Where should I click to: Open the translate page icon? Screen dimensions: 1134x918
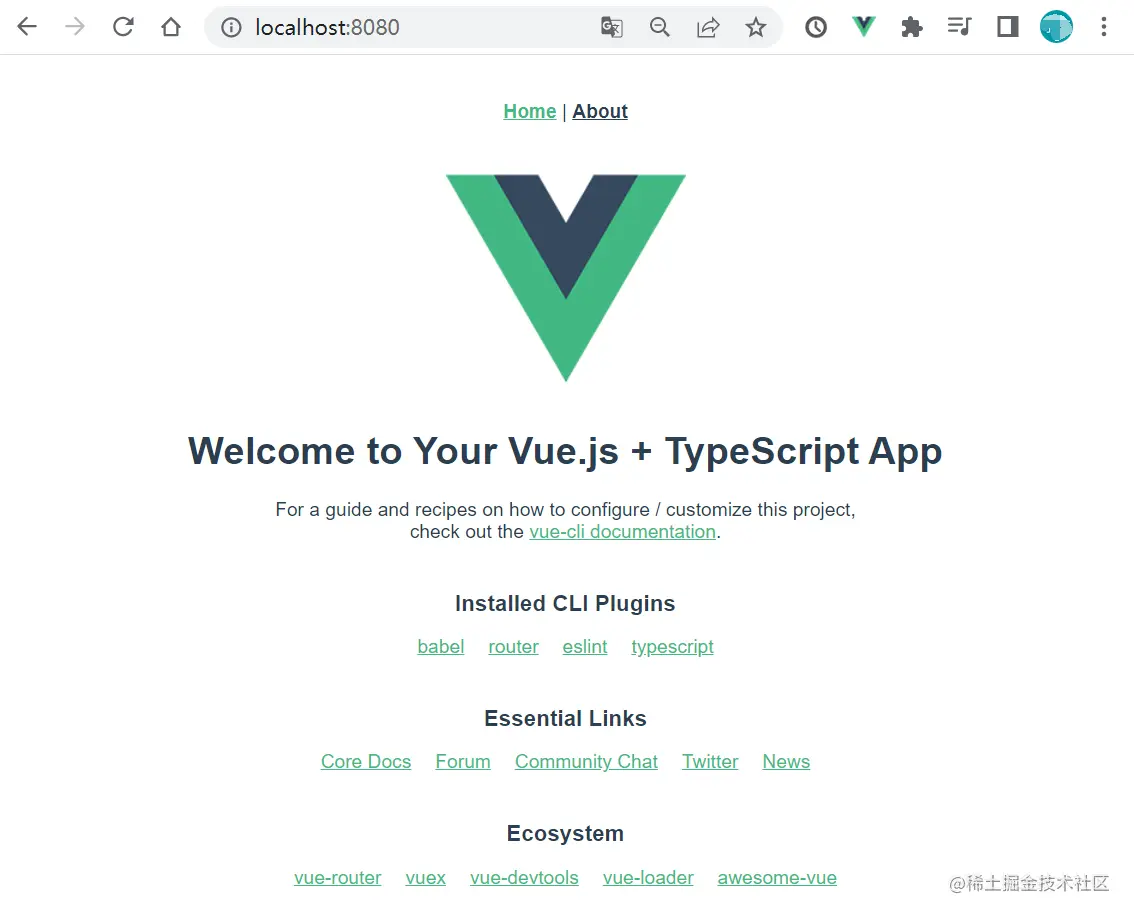click(612, 27)
